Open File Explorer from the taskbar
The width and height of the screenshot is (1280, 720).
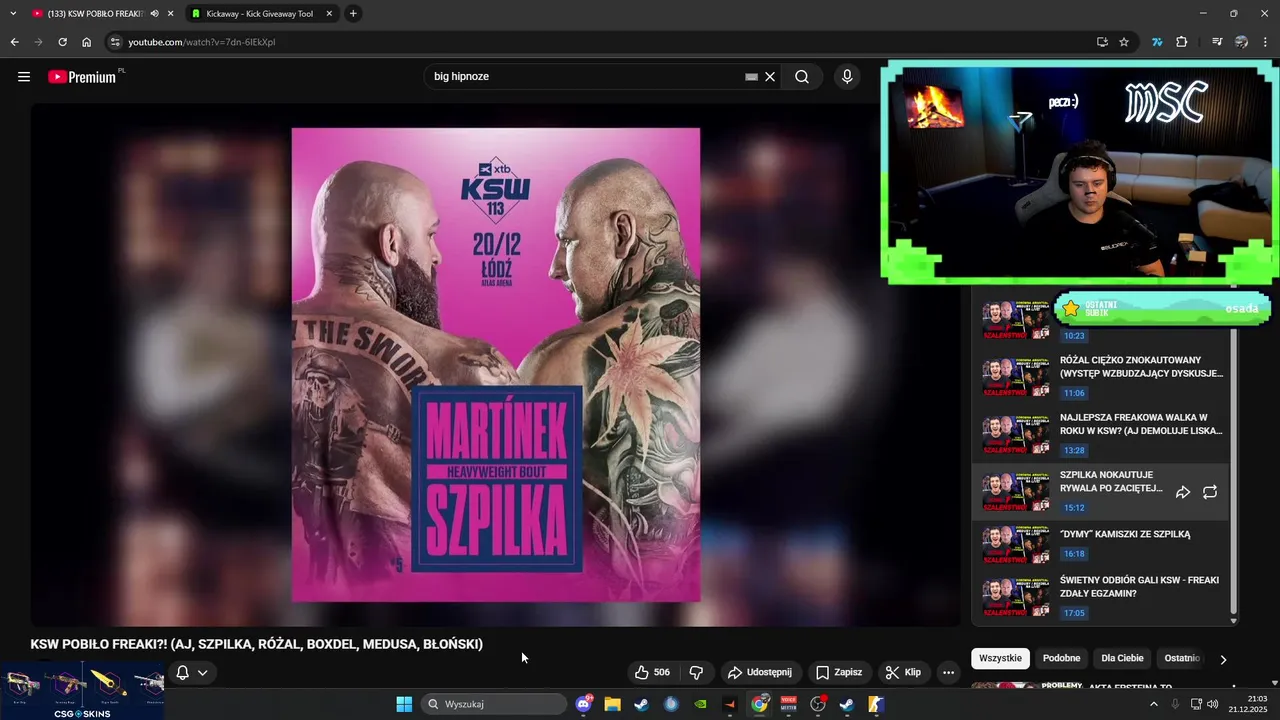(x=612, y=704)
